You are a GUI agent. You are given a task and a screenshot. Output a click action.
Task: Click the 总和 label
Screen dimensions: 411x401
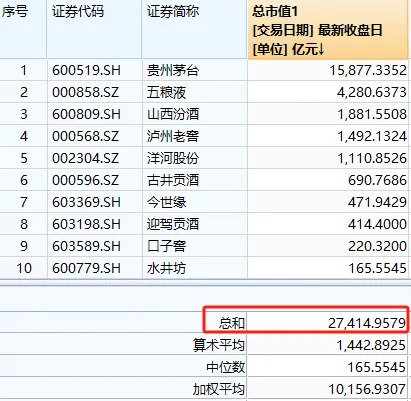pyautogui.click(x=232, y=323)
